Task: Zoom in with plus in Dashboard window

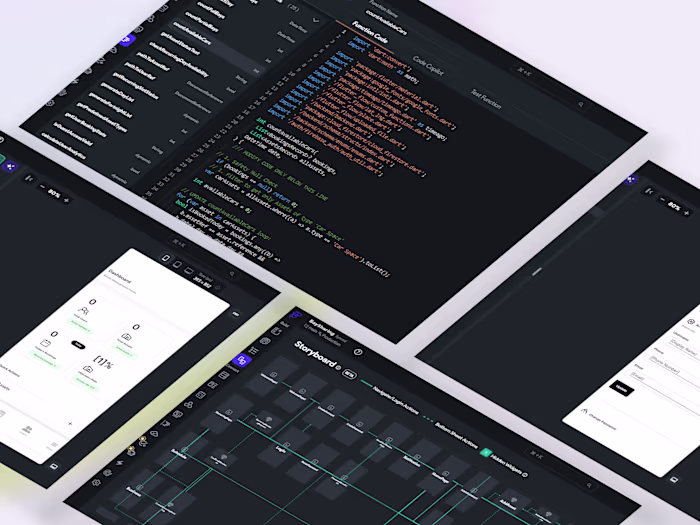Action: [x=67, y=200]
